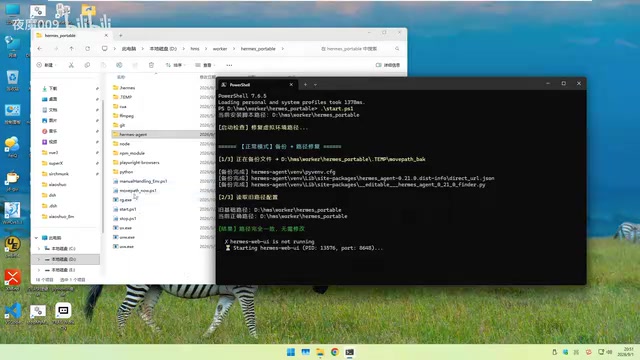This screenshot has width=640, height=360.
Task: Click the delete trash icon in Explorer toolbar
Action: [151, 65]
